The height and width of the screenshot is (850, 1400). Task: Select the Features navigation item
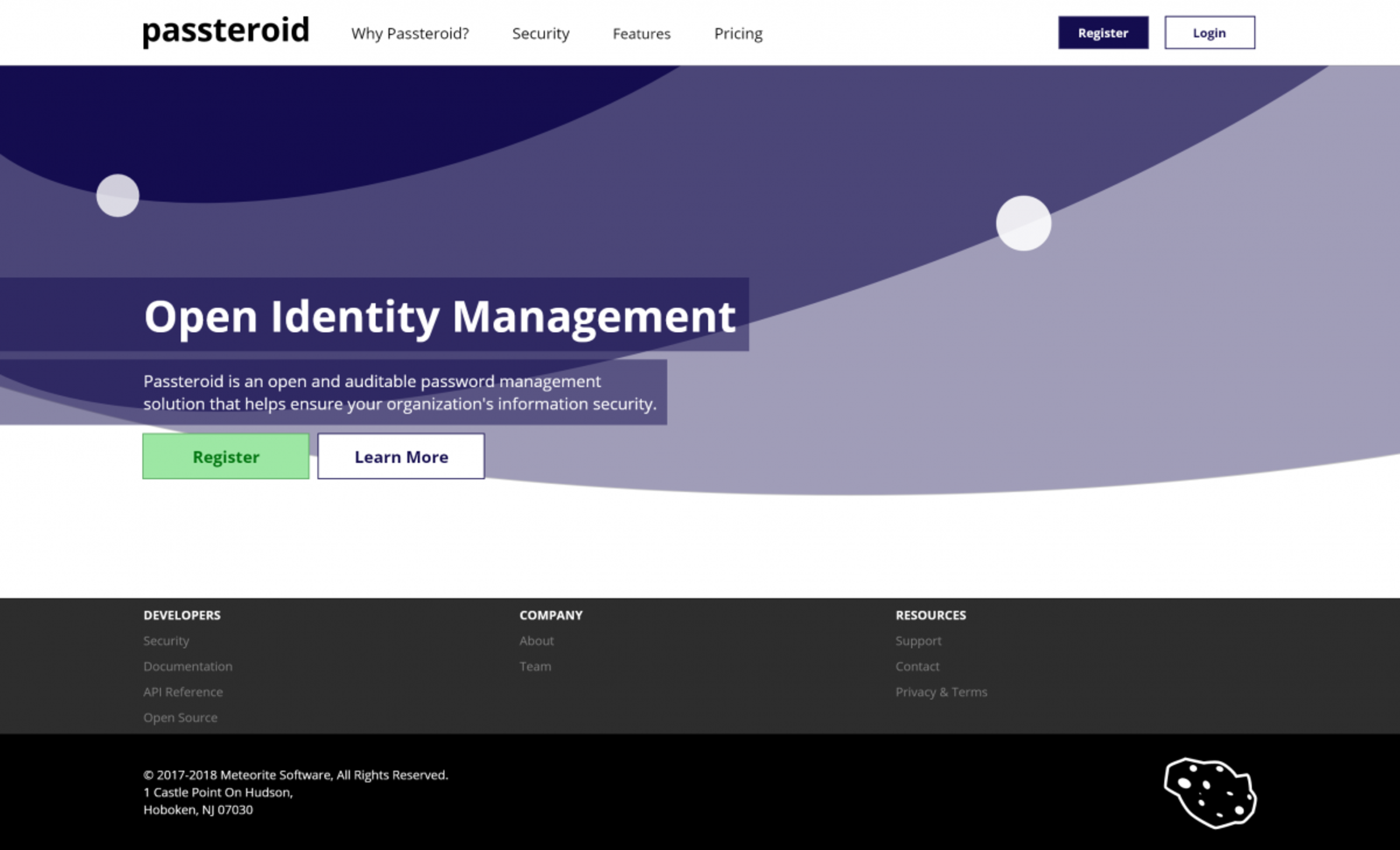(642, 34)
